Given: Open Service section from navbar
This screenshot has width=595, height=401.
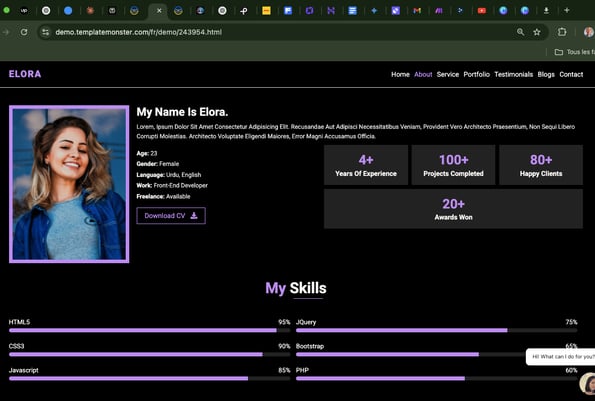Looking at the screenshot, I should coord(448,74).
